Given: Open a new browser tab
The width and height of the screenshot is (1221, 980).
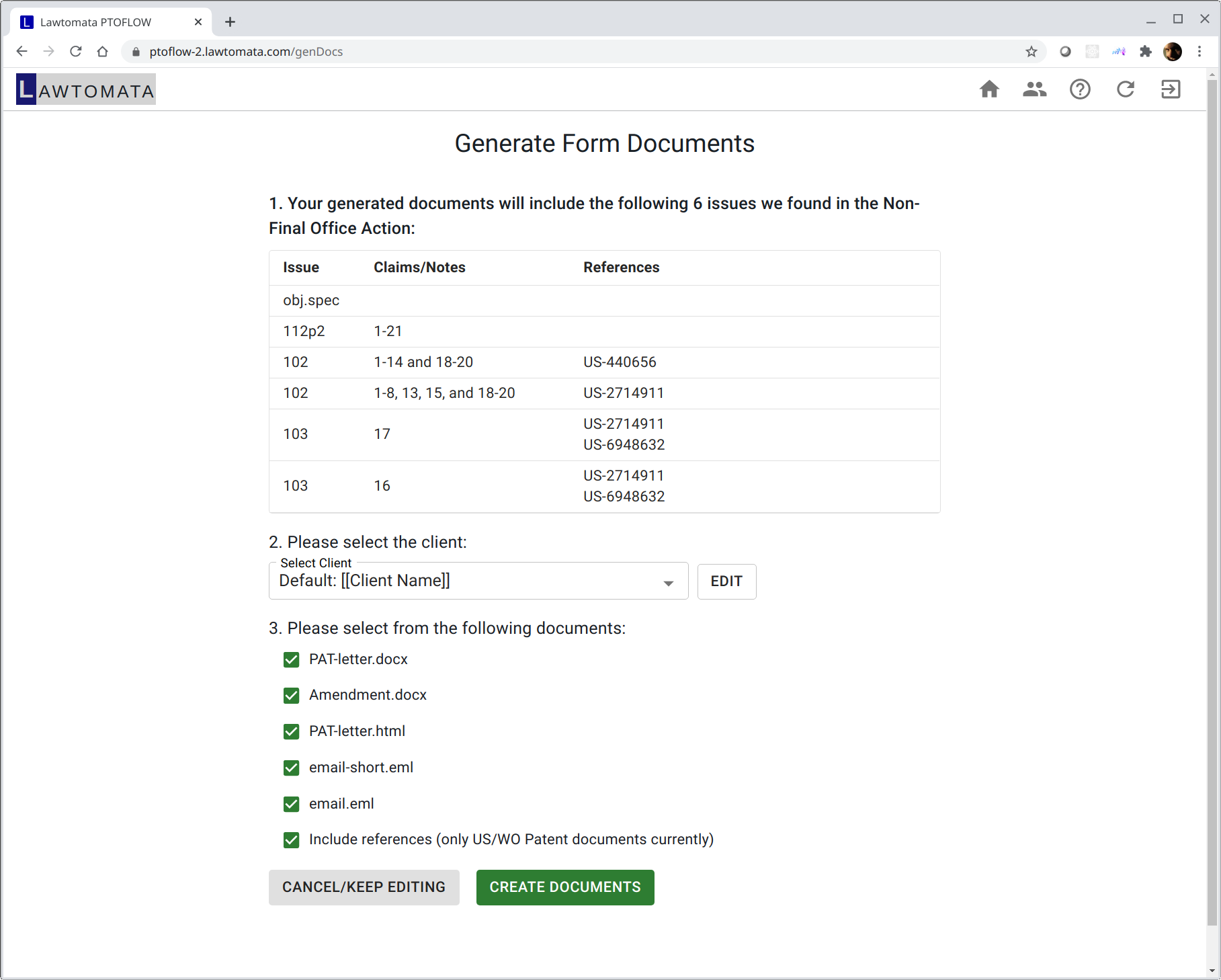Looking at the screenshot, I should 230,22.
